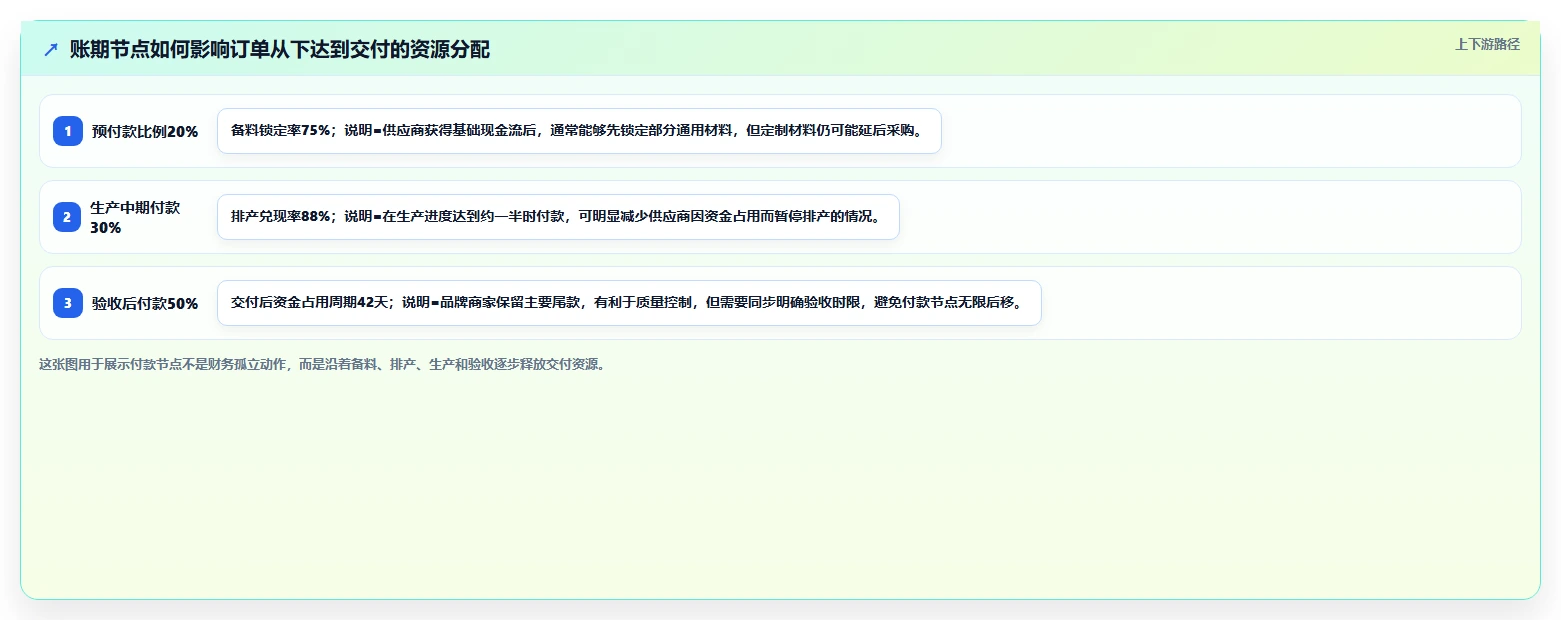
Task: Open the 备料锁定率75% description box
Action: 579,131
